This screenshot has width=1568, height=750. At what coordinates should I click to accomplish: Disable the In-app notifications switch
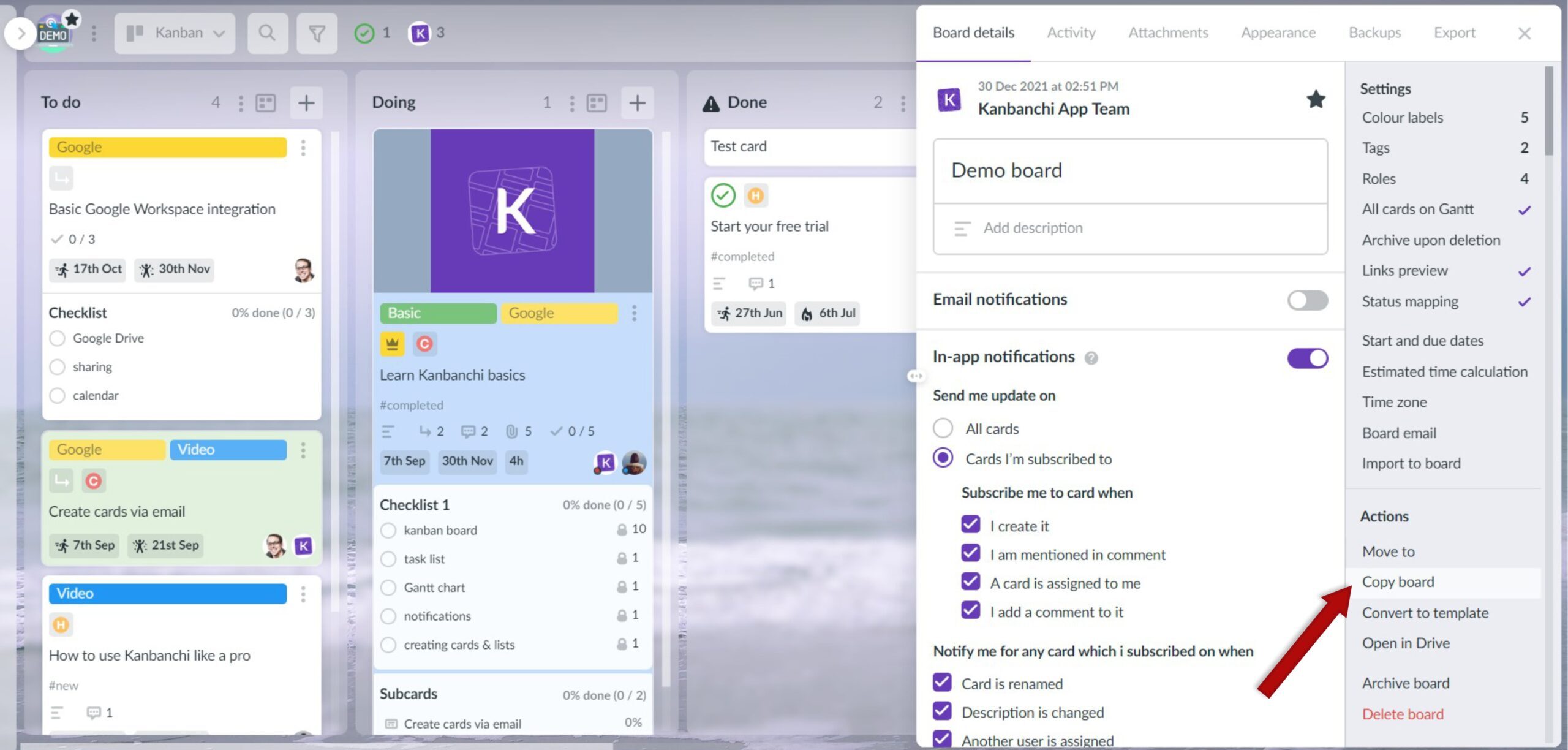tap(1308, 358)
